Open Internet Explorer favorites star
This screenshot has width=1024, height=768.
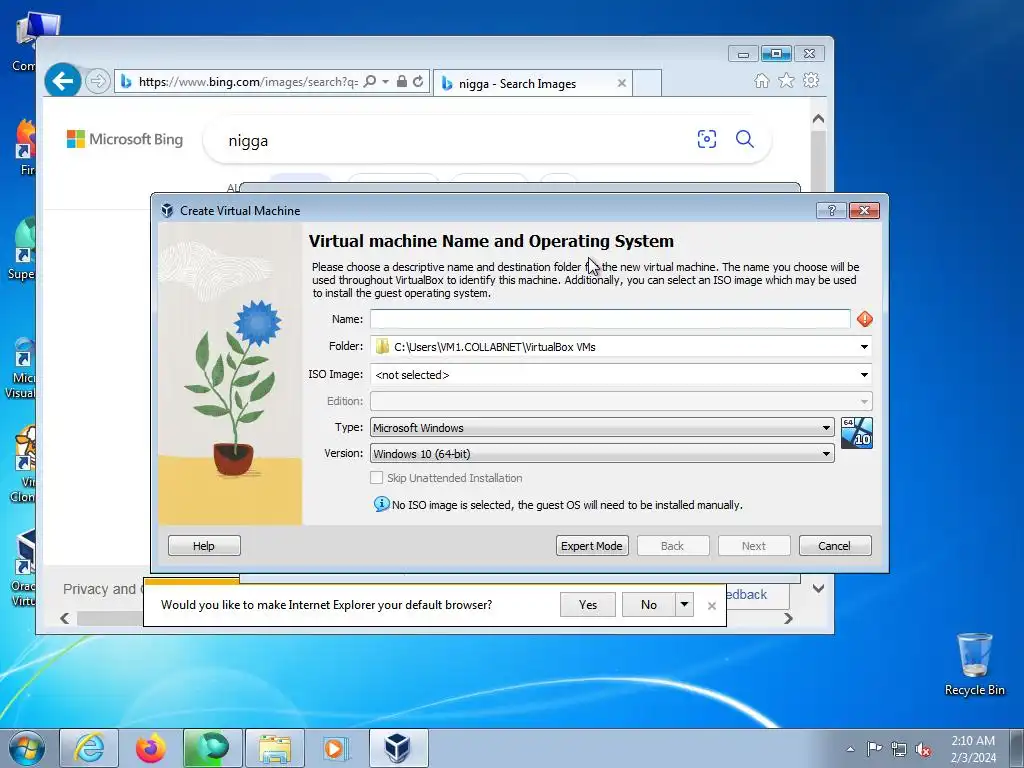point(786,81)
